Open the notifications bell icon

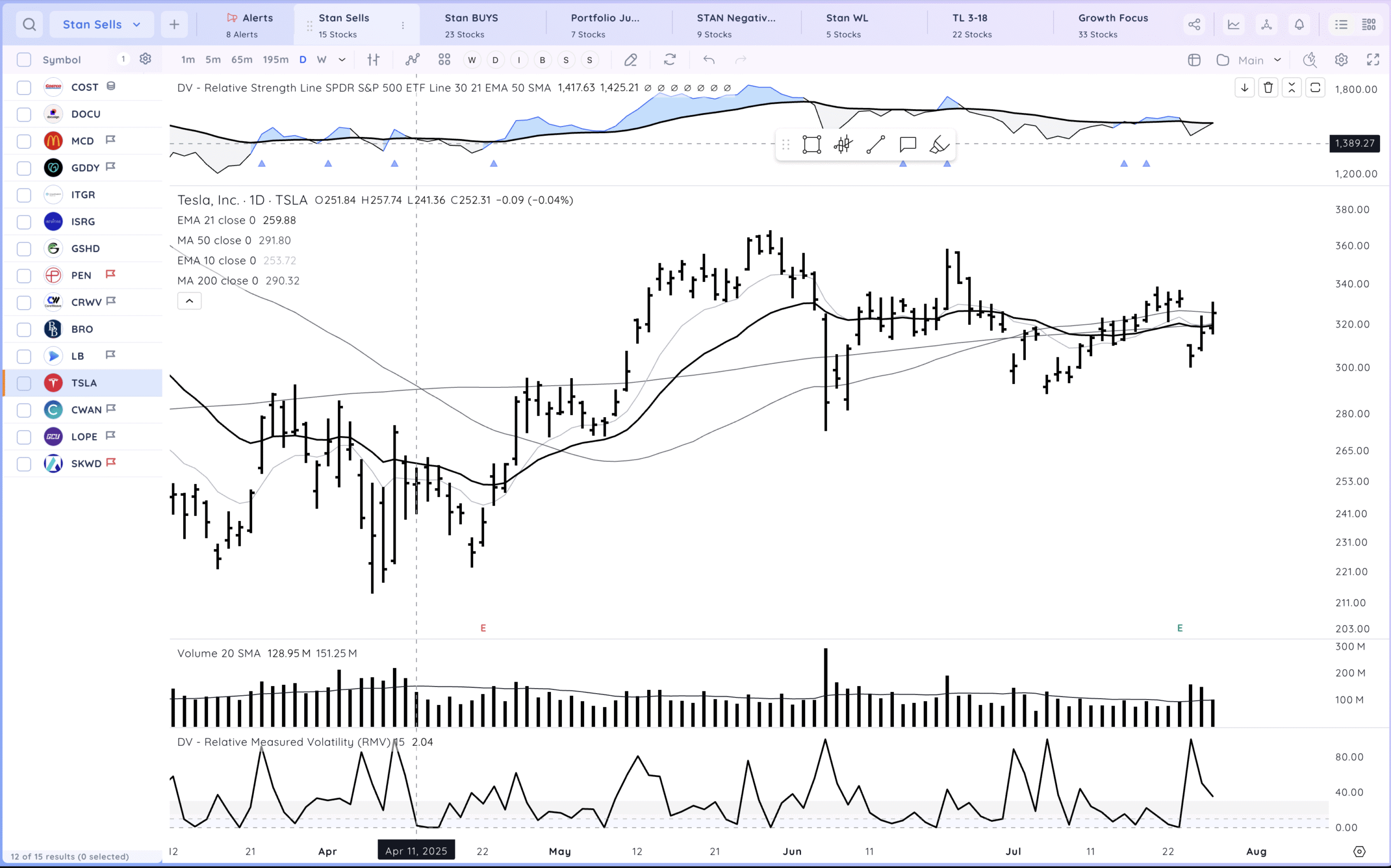tap(1299, 24)
